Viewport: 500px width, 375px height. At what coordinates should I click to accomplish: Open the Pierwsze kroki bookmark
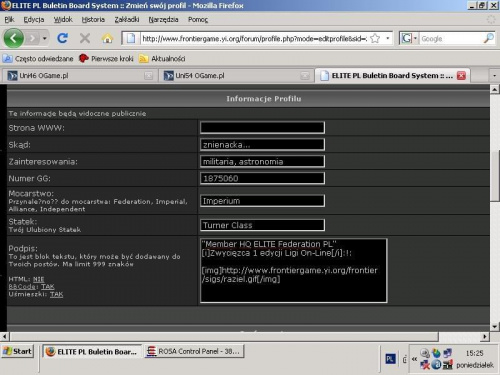coord(106,59)
